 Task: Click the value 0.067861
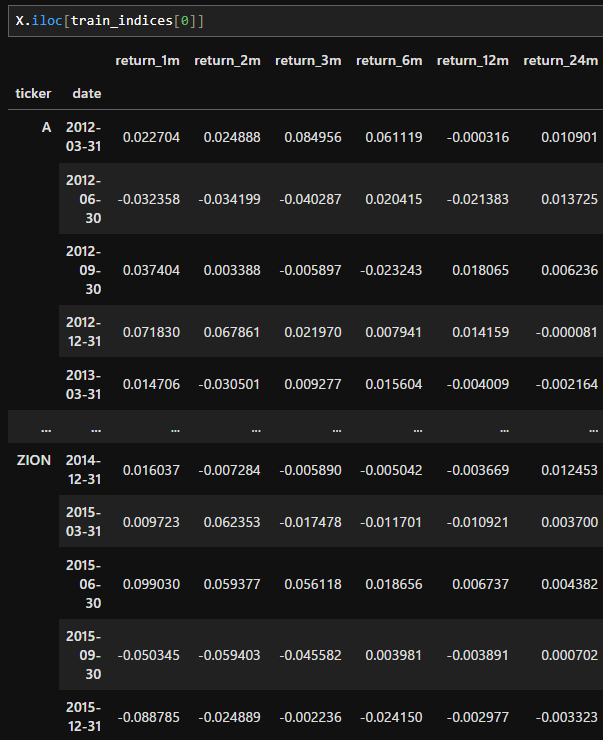pyautogui.click(x=232, y=332)
